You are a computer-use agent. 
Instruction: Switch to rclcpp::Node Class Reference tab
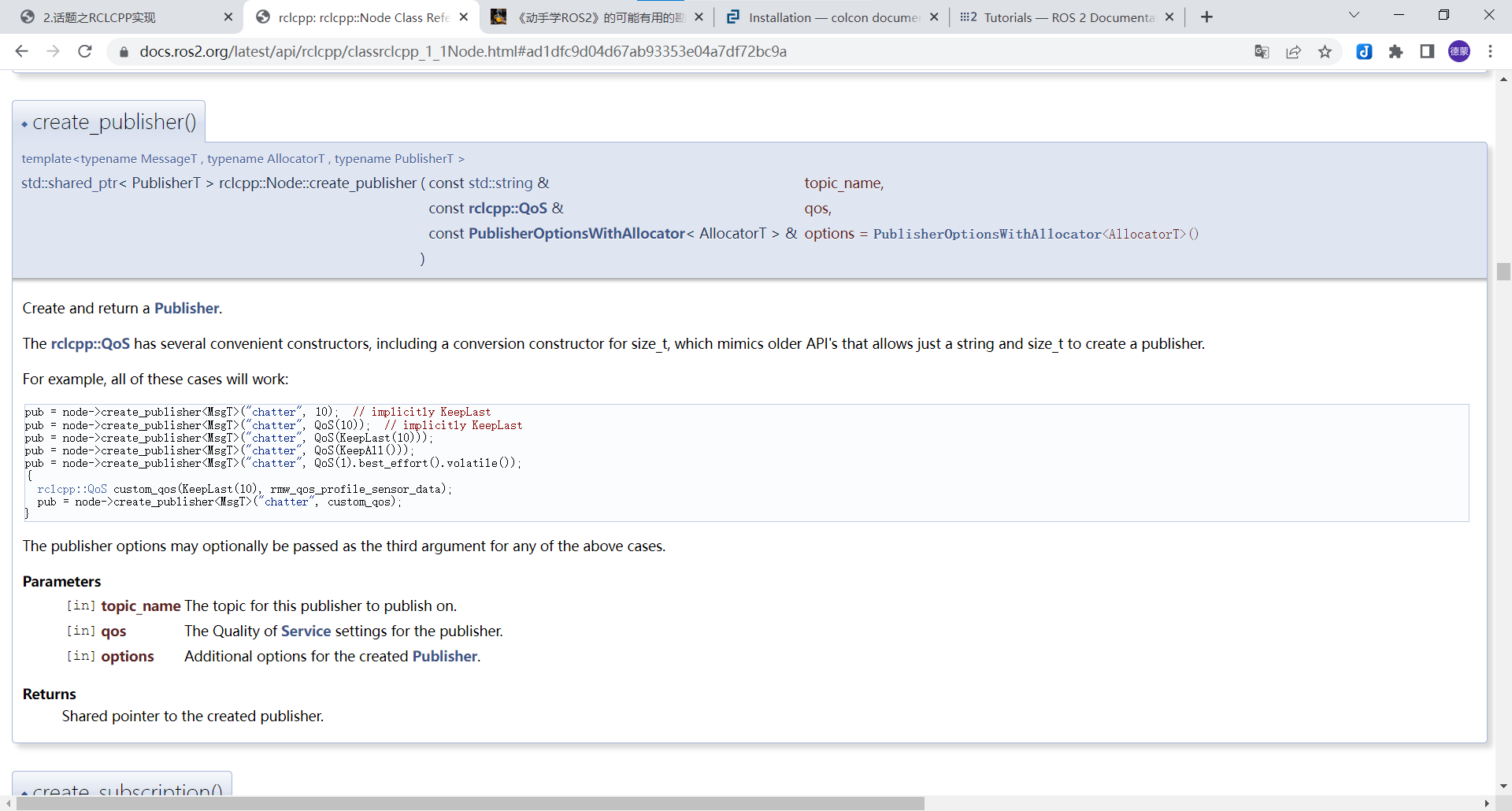(x=362, y=17)
